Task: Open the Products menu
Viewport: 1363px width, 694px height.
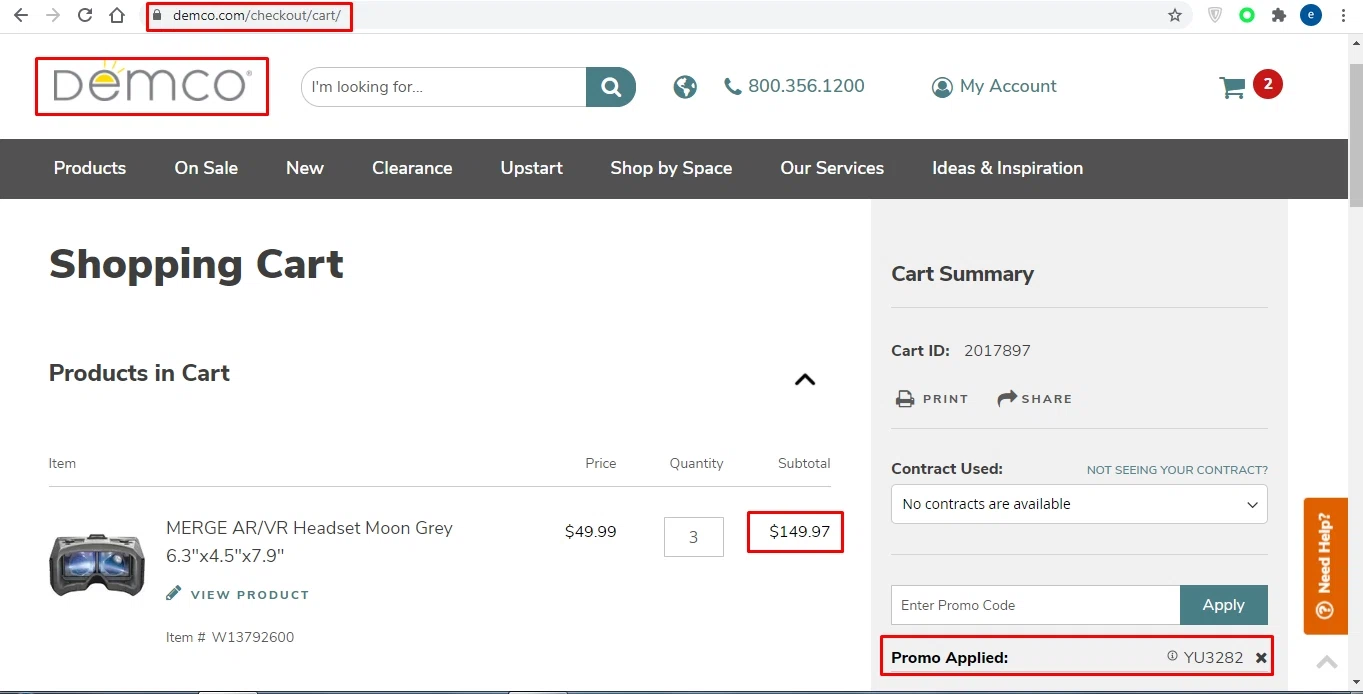Action: 90,168
